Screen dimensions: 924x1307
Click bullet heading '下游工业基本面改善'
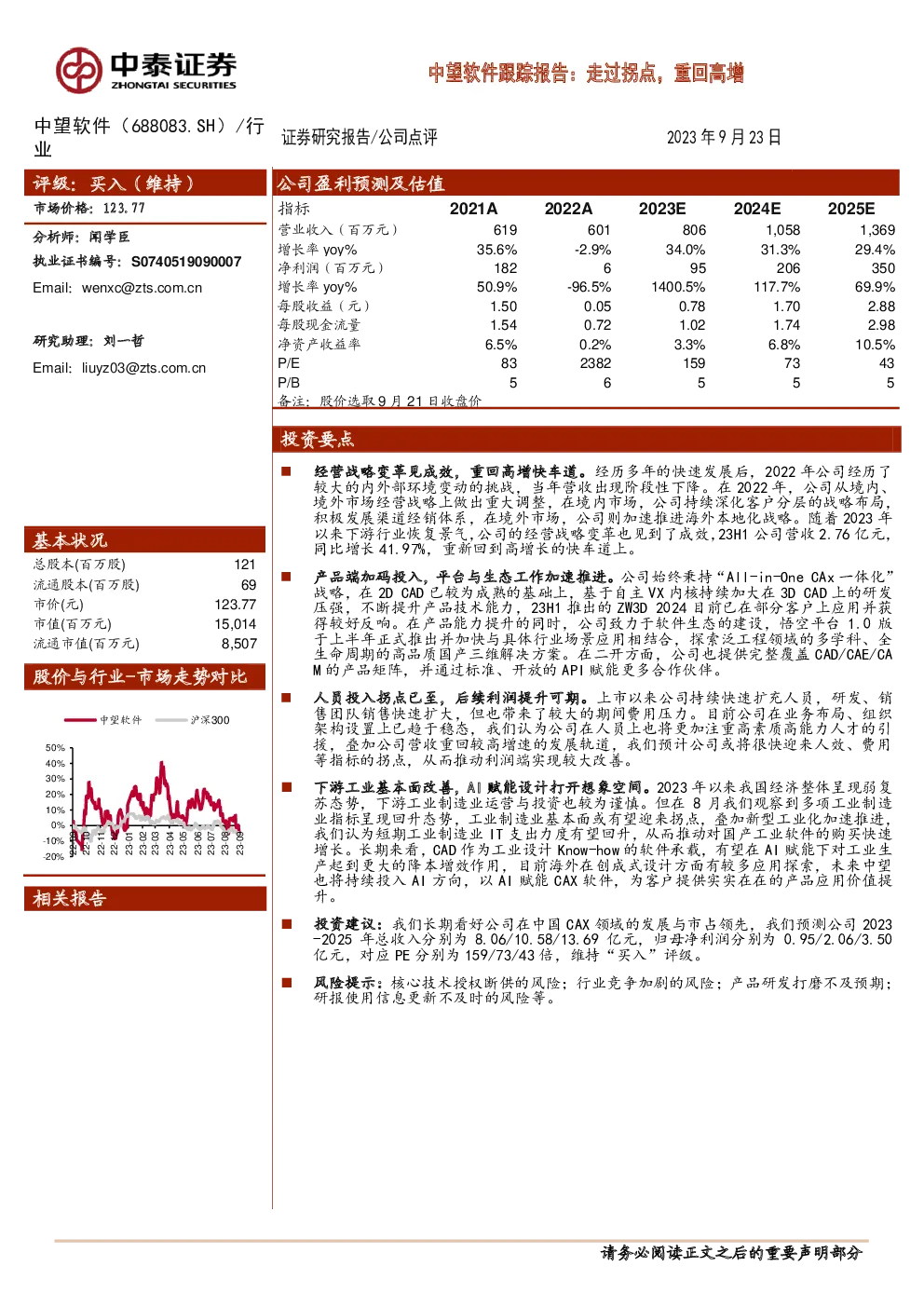pos(383,788)
